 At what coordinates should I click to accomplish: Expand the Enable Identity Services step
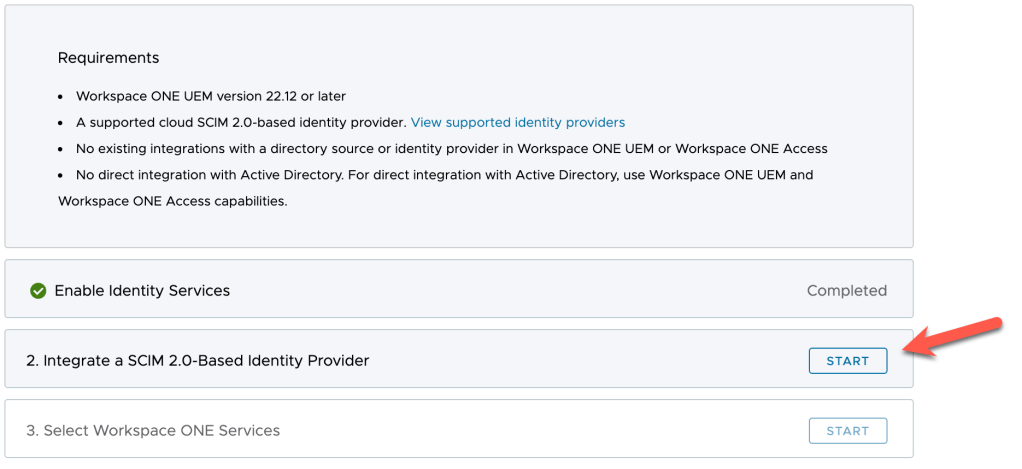coord(142,291)
